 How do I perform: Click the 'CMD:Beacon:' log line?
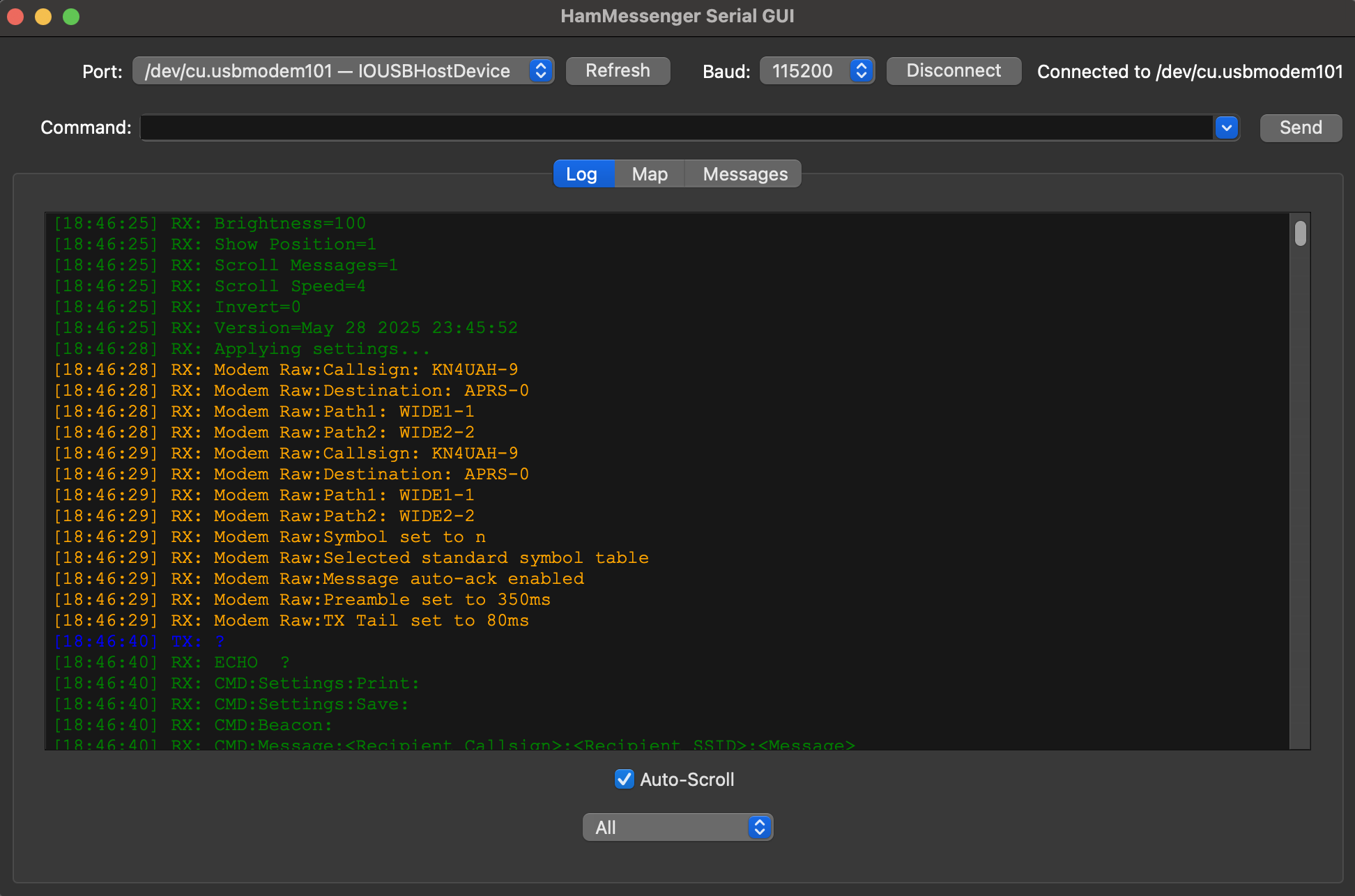tap(194, 725)
